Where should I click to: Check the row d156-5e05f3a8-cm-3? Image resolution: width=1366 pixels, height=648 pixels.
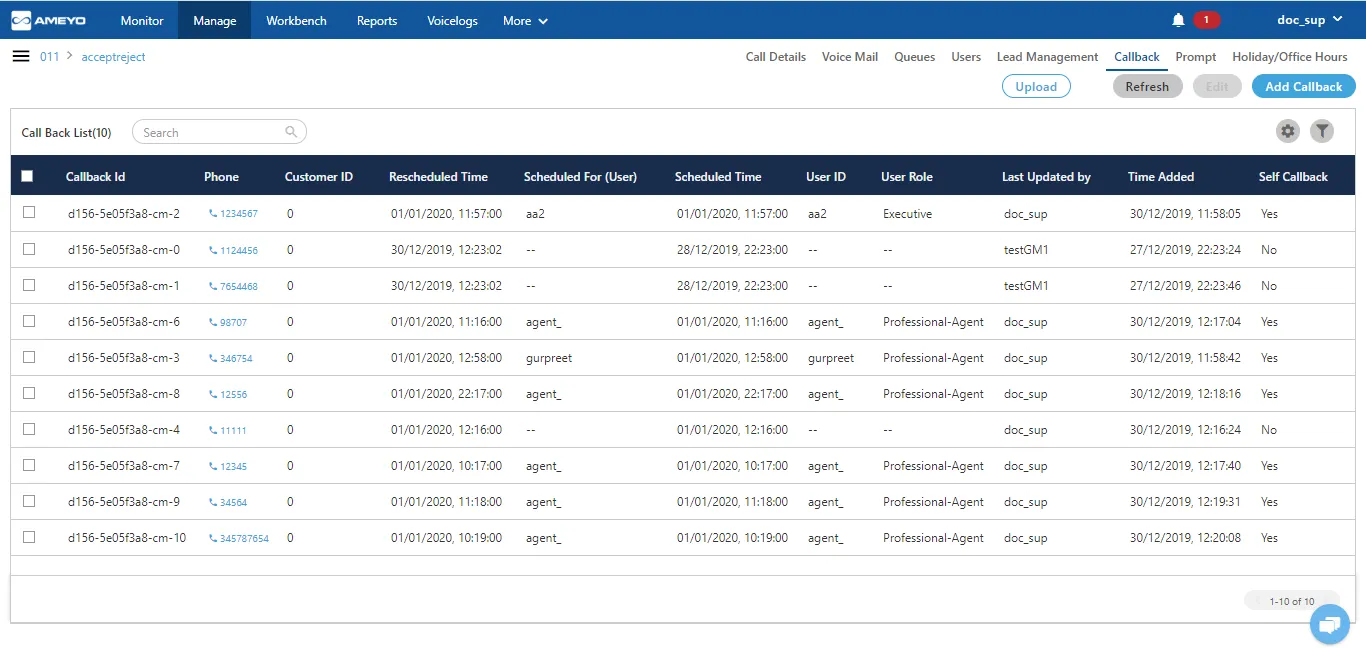point(29,356)
